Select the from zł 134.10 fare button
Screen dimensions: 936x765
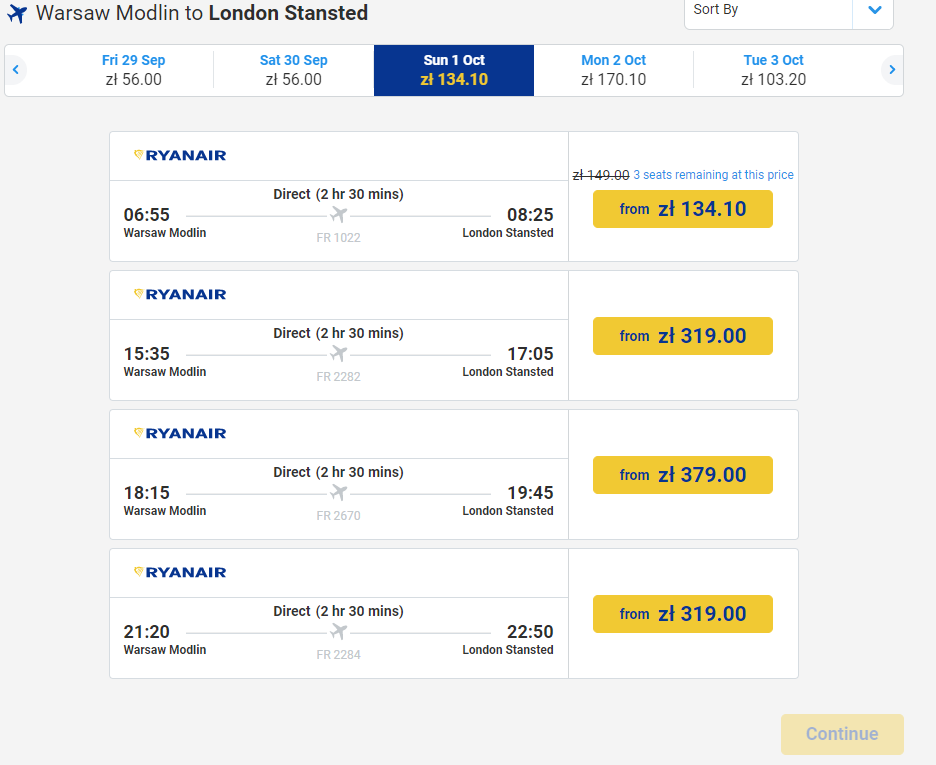[683, 209]
